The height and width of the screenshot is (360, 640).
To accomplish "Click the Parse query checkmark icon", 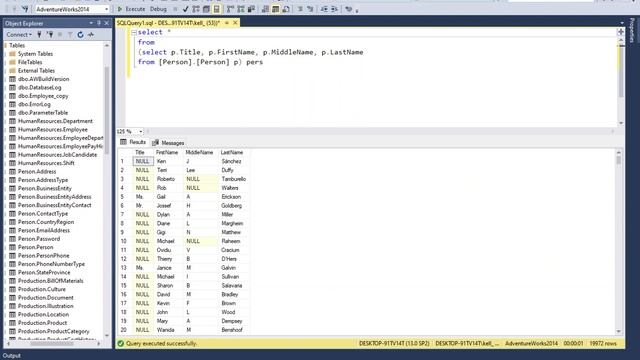I will click(185, 9).
